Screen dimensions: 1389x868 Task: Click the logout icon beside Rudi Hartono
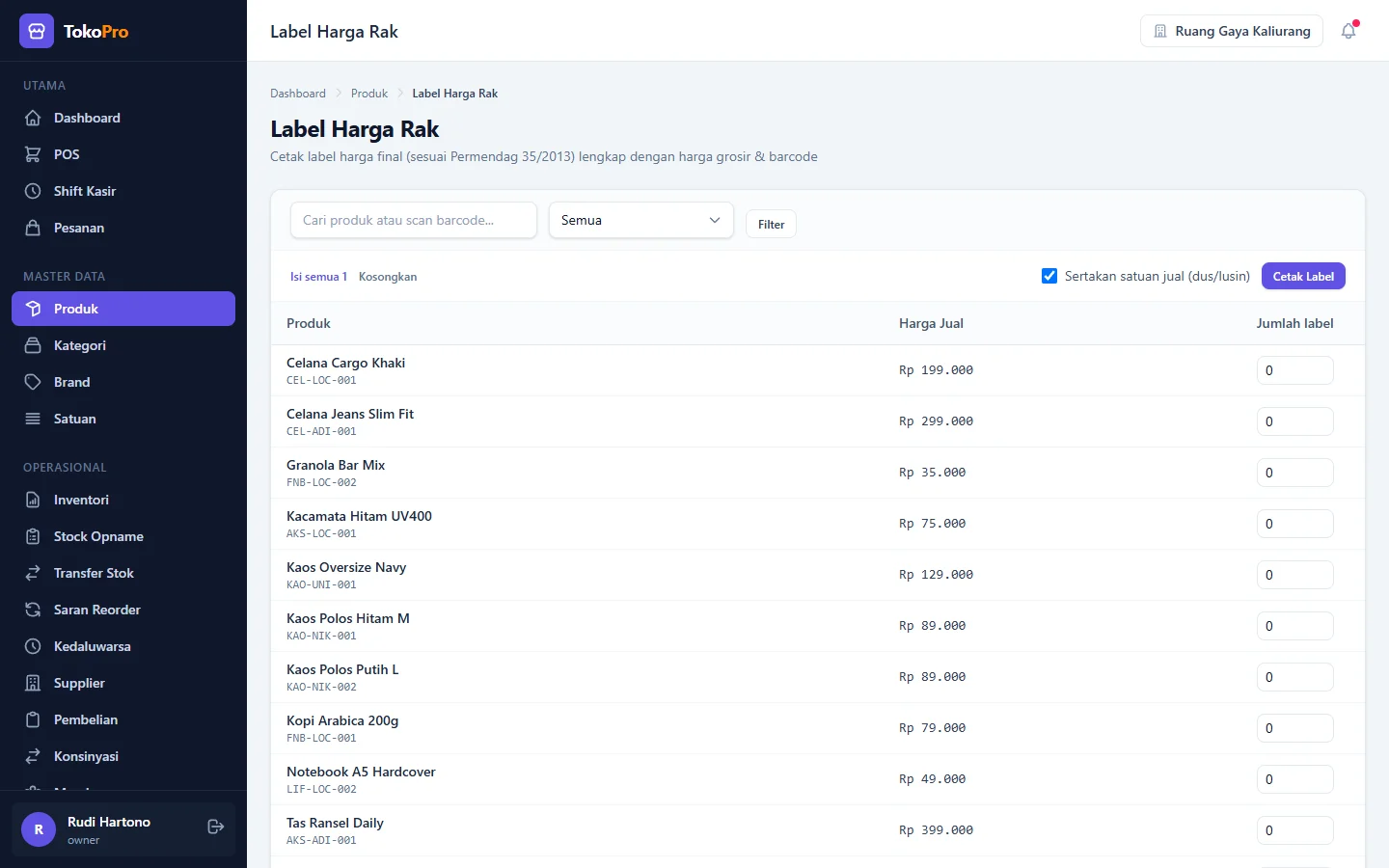(216, 827)
